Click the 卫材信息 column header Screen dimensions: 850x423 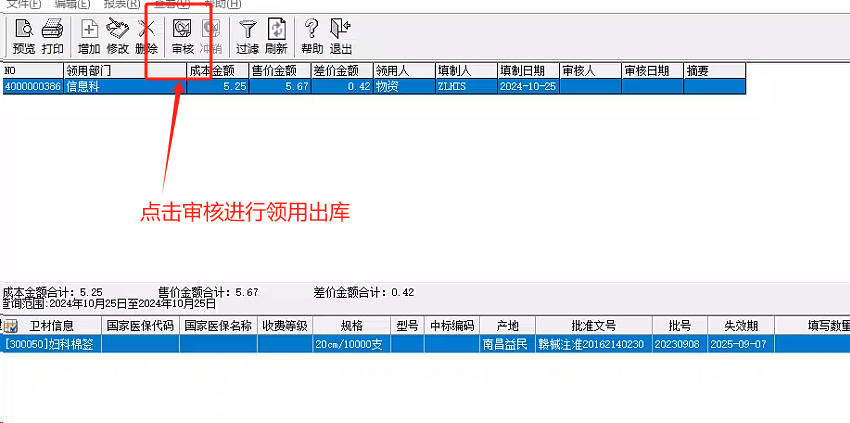pyautogui.click(x=52, y=326)
